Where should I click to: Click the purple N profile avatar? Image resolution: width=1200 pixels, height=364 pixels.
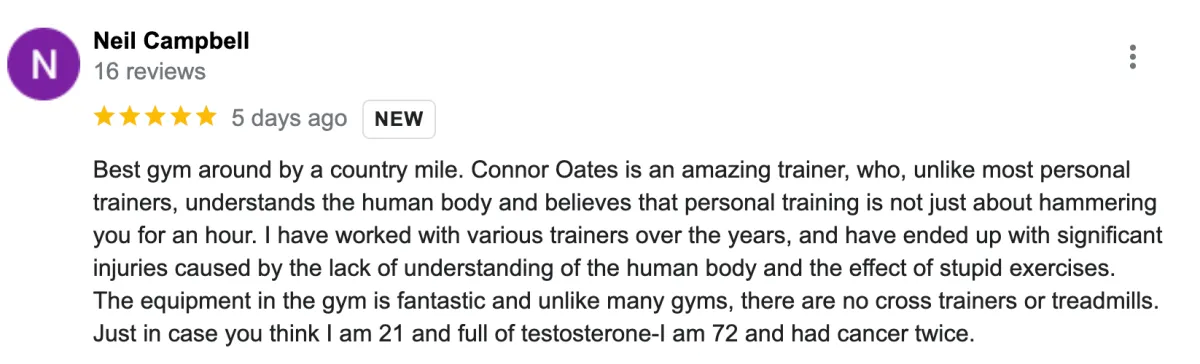tap(45, 65)
